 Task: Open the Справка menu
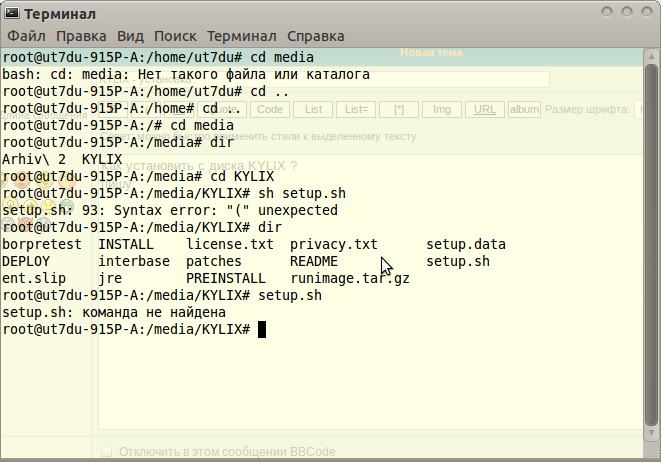pos(308,37)
